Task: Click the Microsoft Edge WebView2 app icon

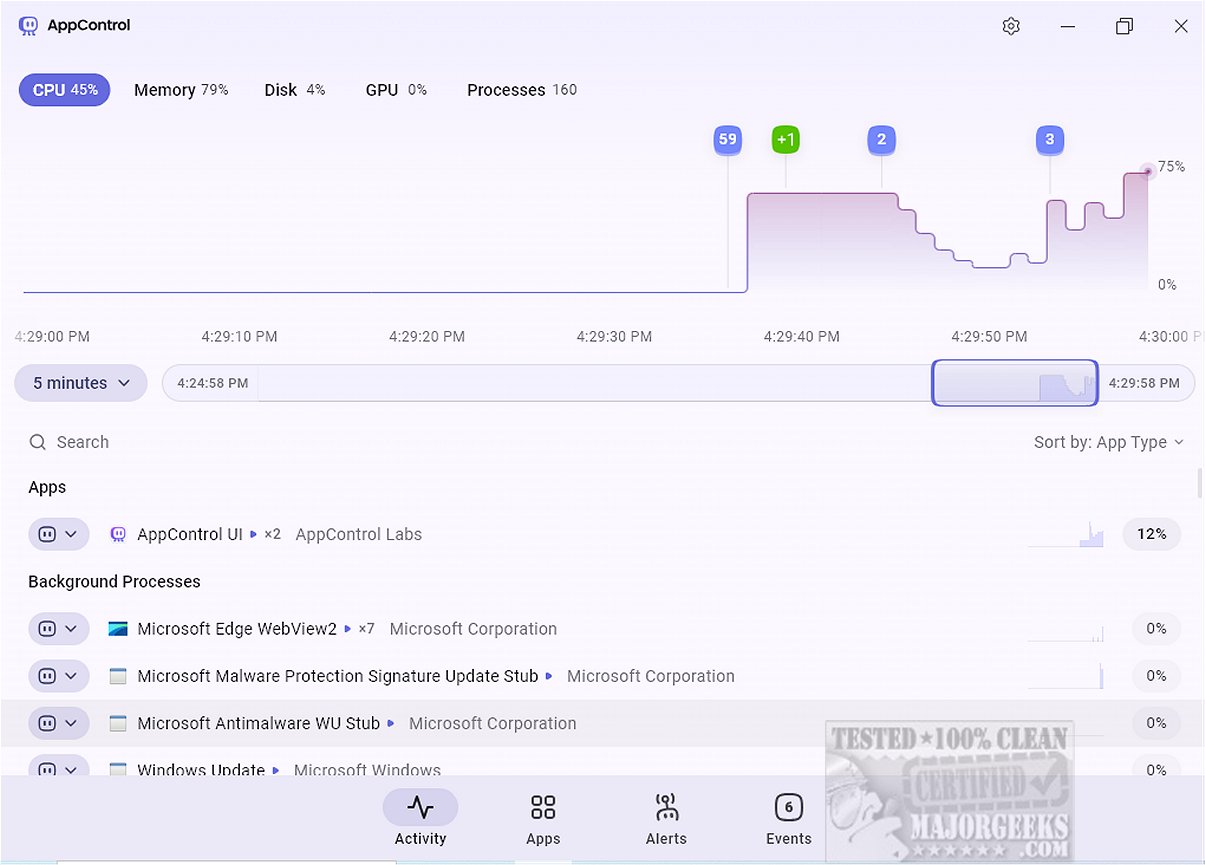Action: pos(118,629)
